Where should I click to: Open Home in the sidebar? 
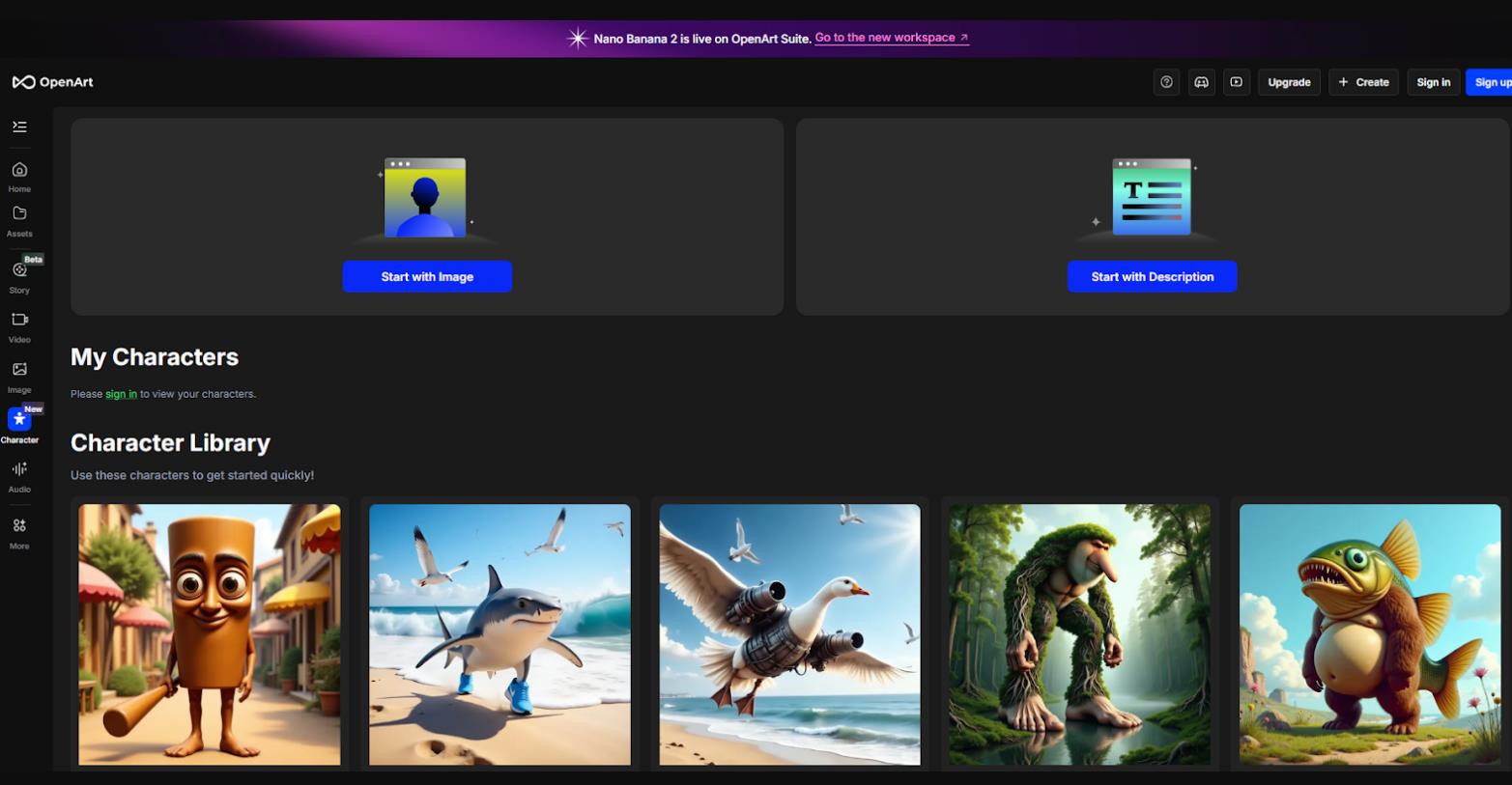pyautogui.click(x=19, y=178)
